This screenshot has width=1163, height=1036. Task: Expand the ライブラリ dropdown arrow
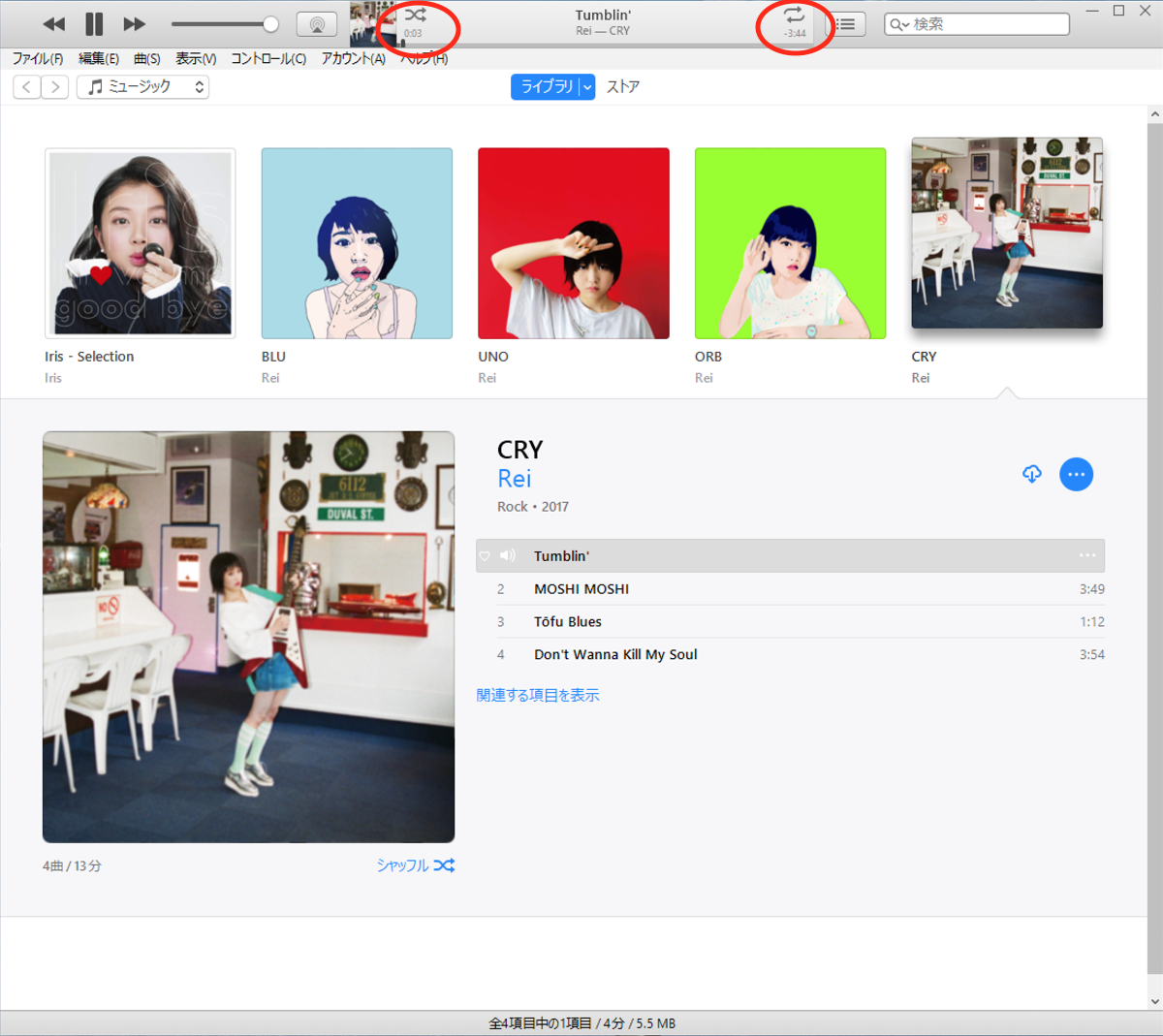click(x=587, y=87)
